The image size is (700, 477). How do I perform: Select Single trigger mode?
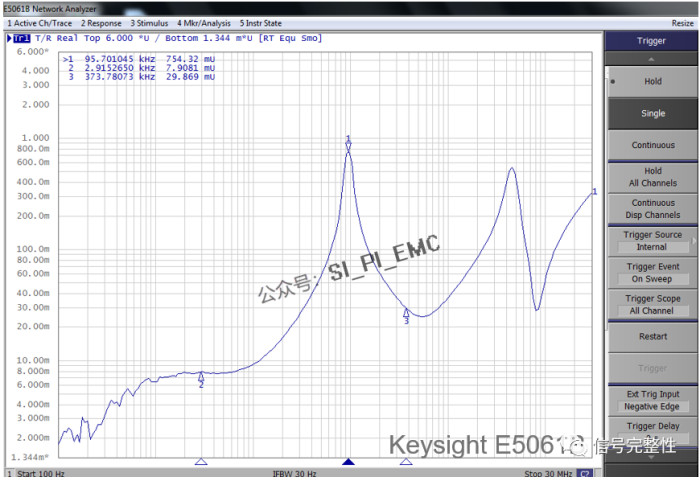[x=653, y=113]
